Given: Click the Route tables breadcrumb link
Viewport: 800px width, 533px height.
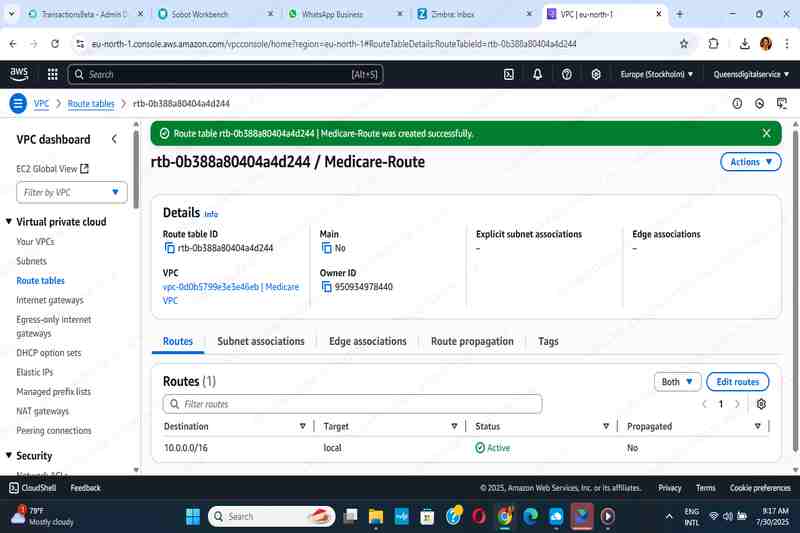Looking at the screenshot, I should pos(91,104).
